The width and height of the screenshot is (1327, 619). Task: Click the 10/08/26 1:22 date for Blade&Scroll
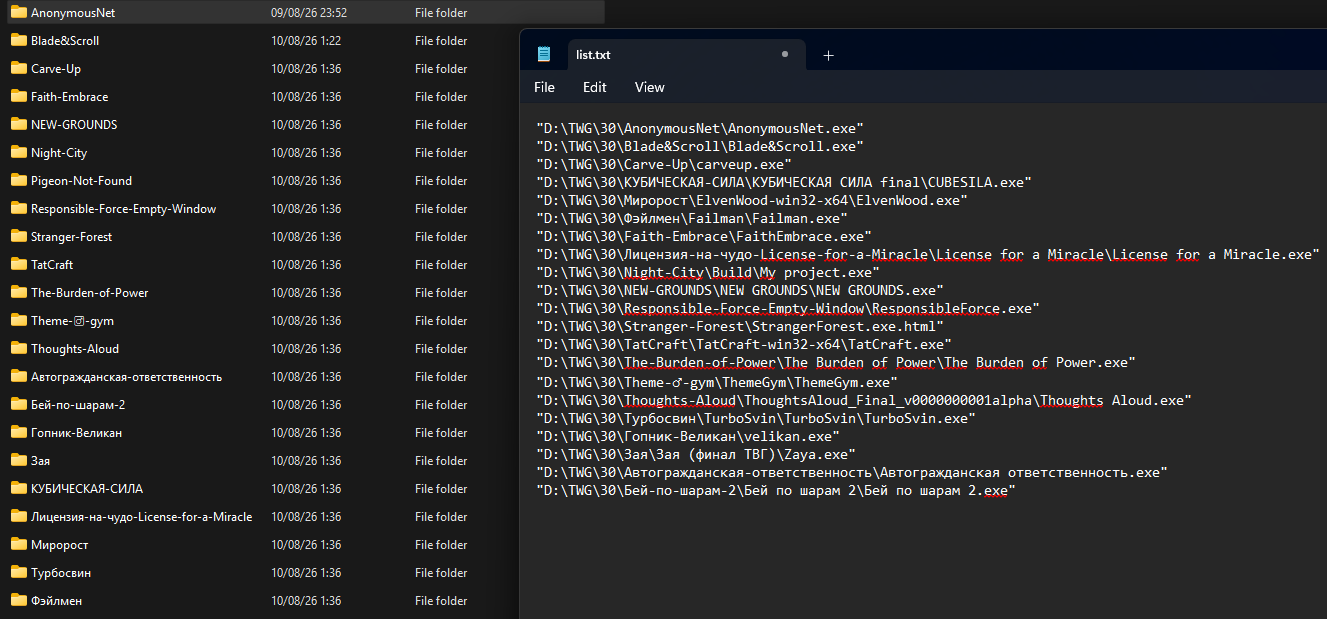pyautogui.click(x=306, y=41)
